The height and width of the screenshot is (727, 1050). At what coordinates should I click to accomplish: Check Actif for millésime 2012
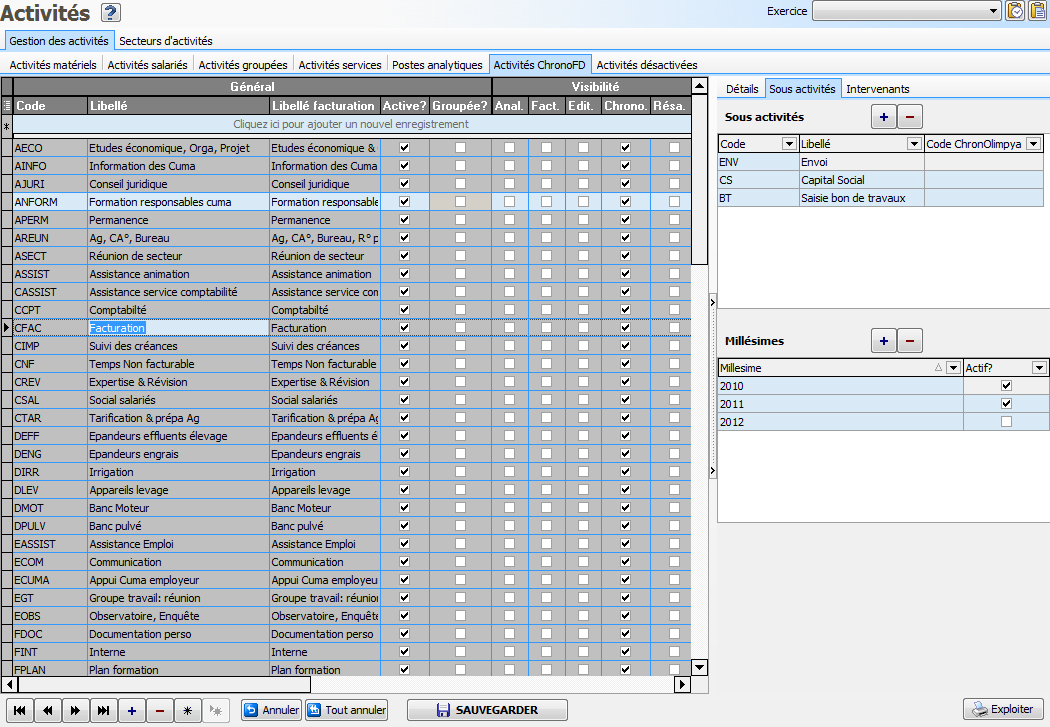point(1006,422)
